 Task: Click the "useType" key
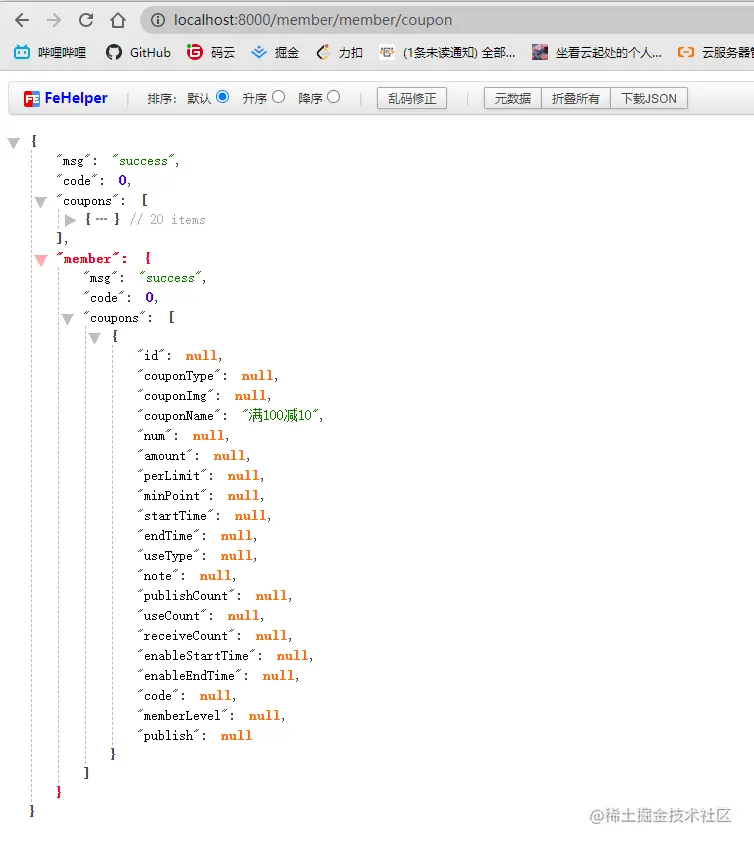pos(169,556)
